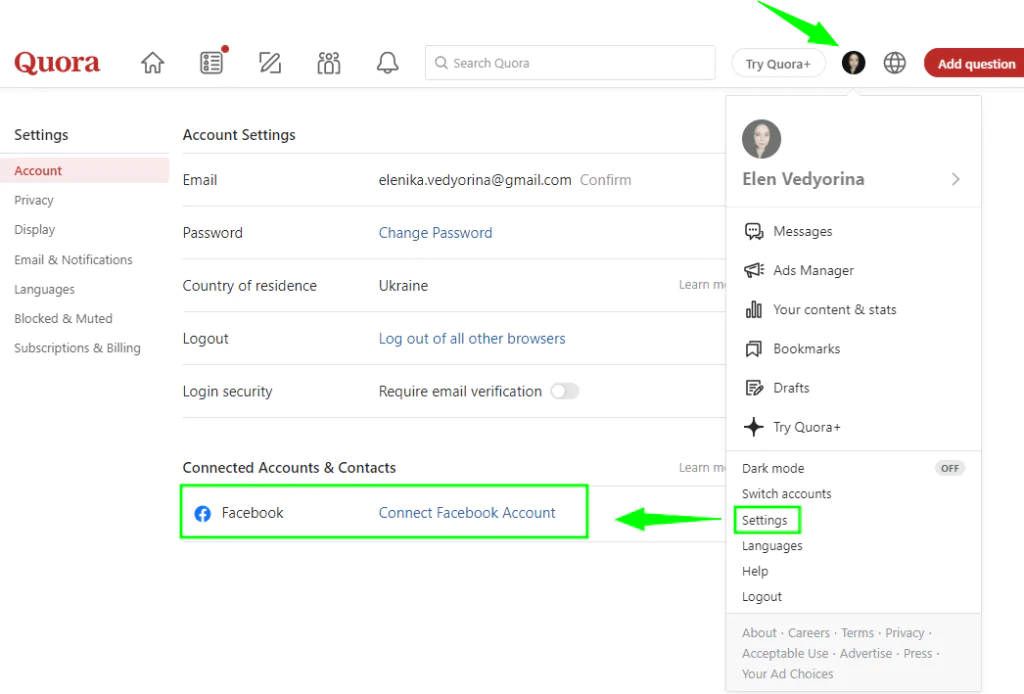Select Languages in the settings sidebar
The width and height of the screenshot is (1024, 694).
[x=44, y=289]
